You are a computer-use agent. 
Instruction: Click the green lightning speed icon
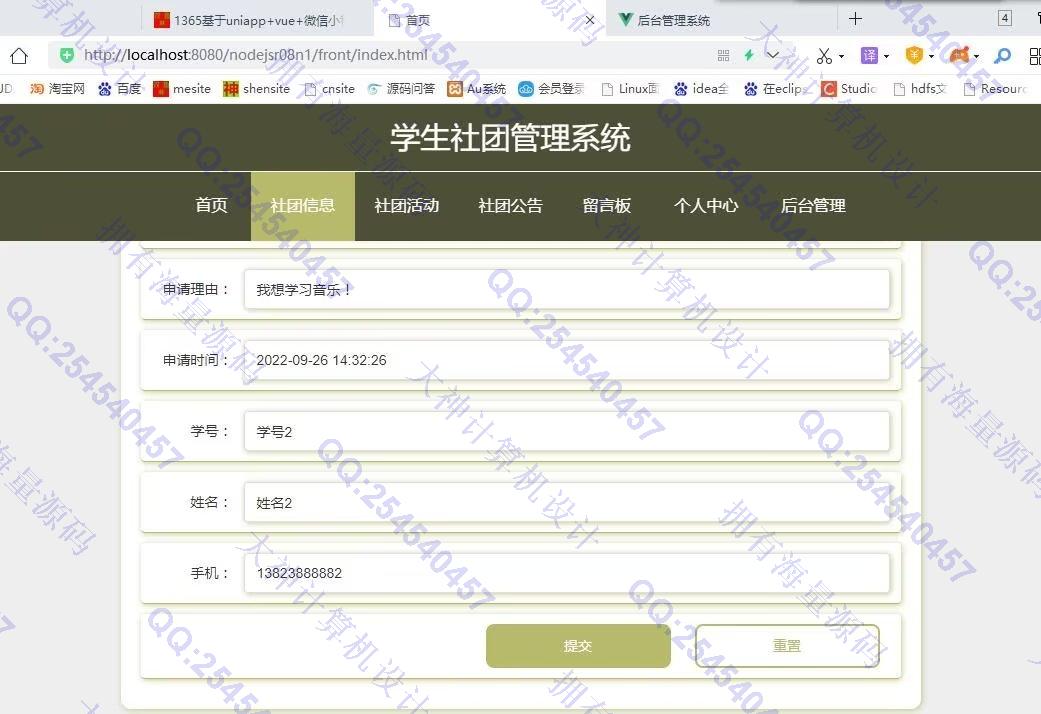point(750,55)
